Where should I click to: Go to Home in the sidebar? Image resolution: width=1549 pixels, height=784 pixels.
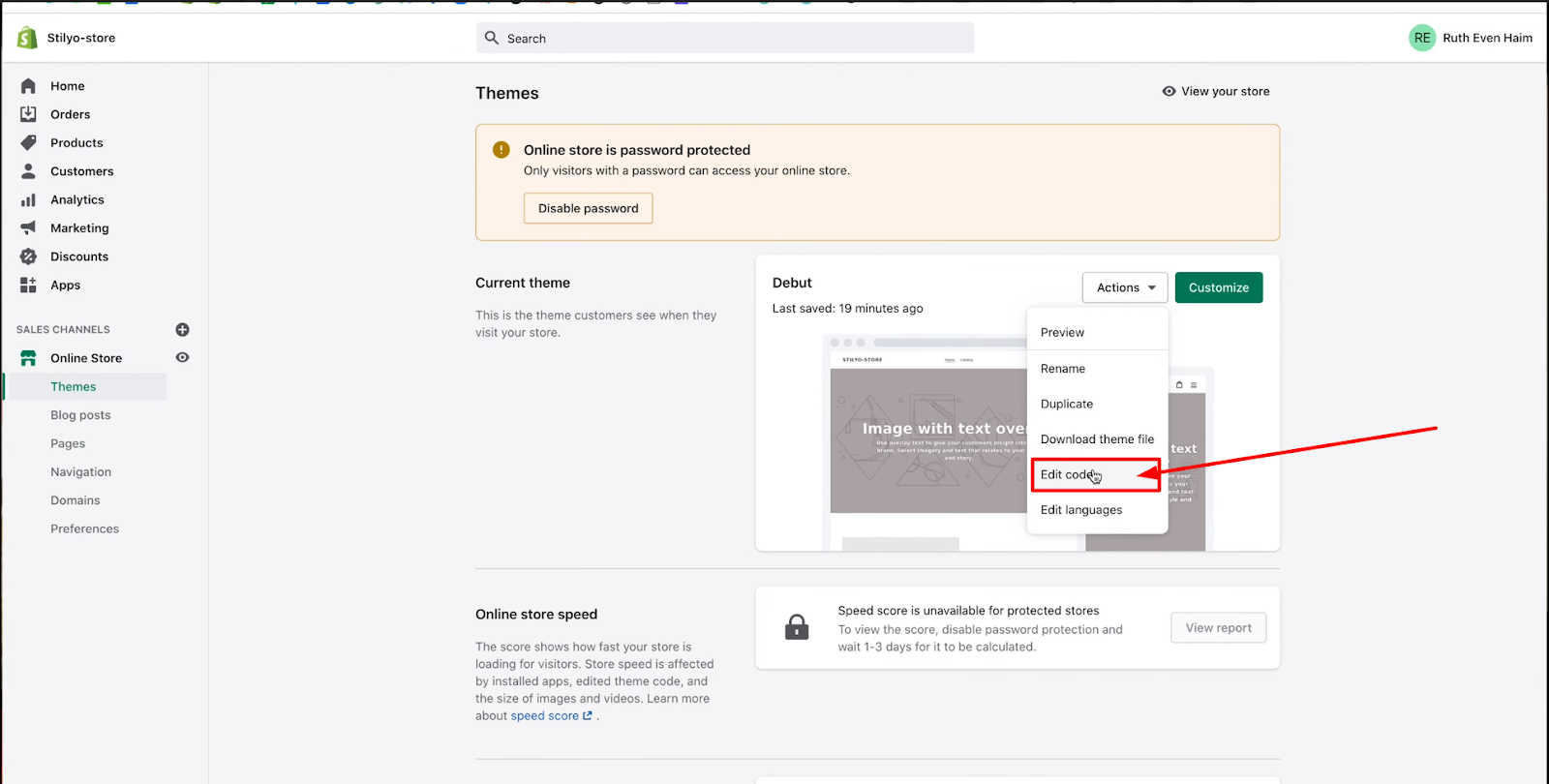(x=68, y=86)
